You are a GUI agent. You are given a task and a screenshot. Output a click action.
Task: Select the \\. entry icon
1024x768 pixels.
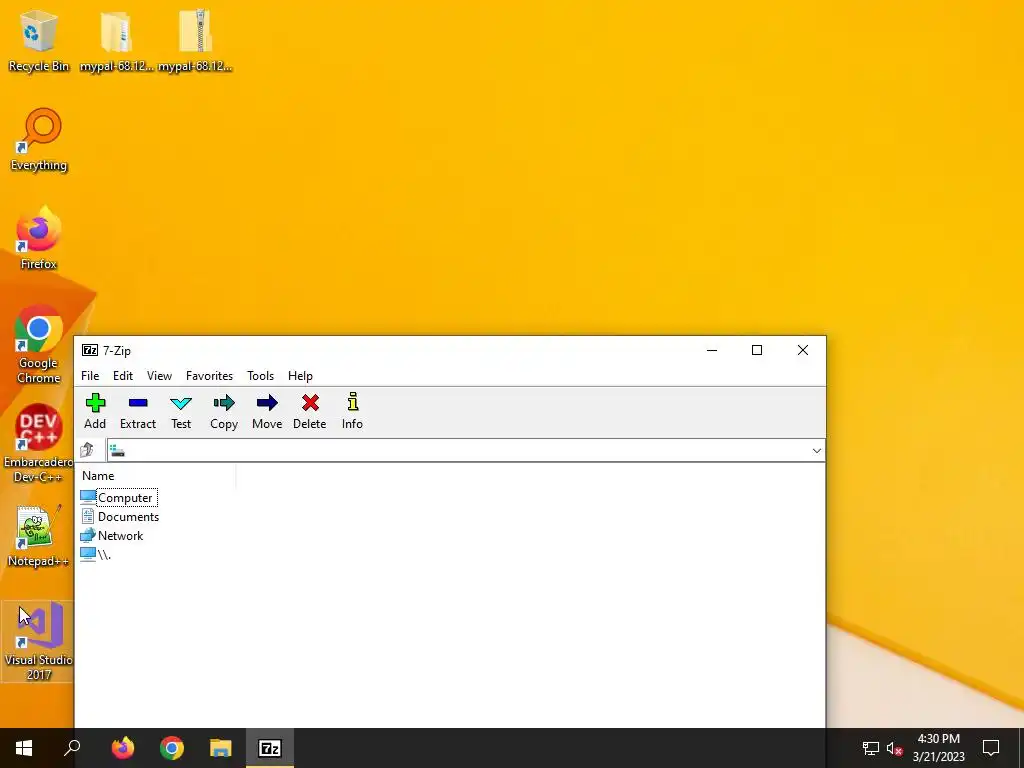tap(88, 554)
